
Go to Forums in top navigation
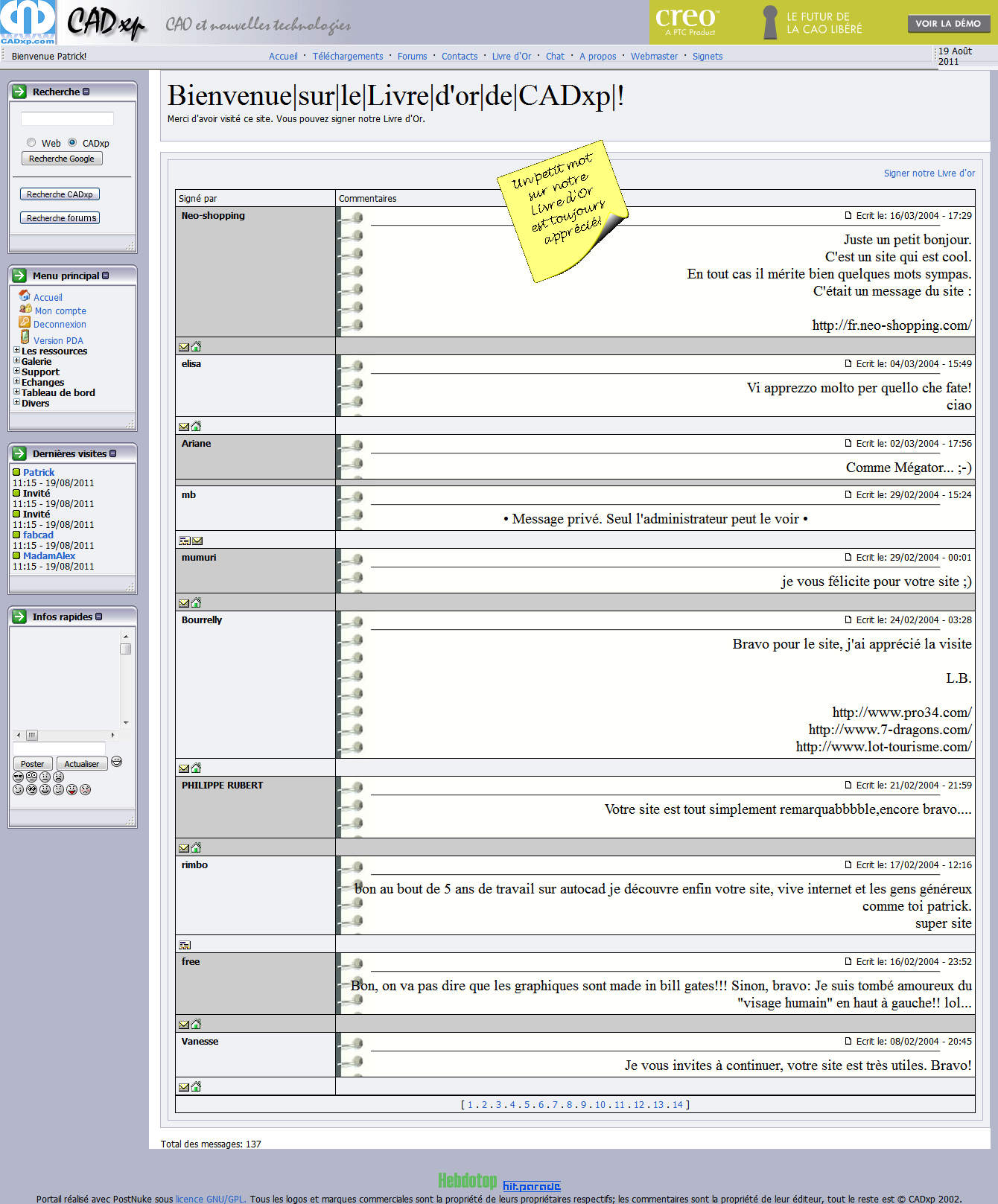412,57
